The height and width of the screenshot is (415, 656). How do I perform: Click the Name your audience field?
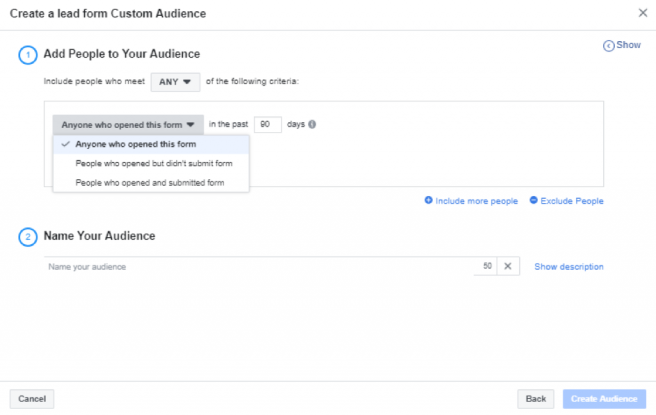pyautogui.click(x=259, y=266)
